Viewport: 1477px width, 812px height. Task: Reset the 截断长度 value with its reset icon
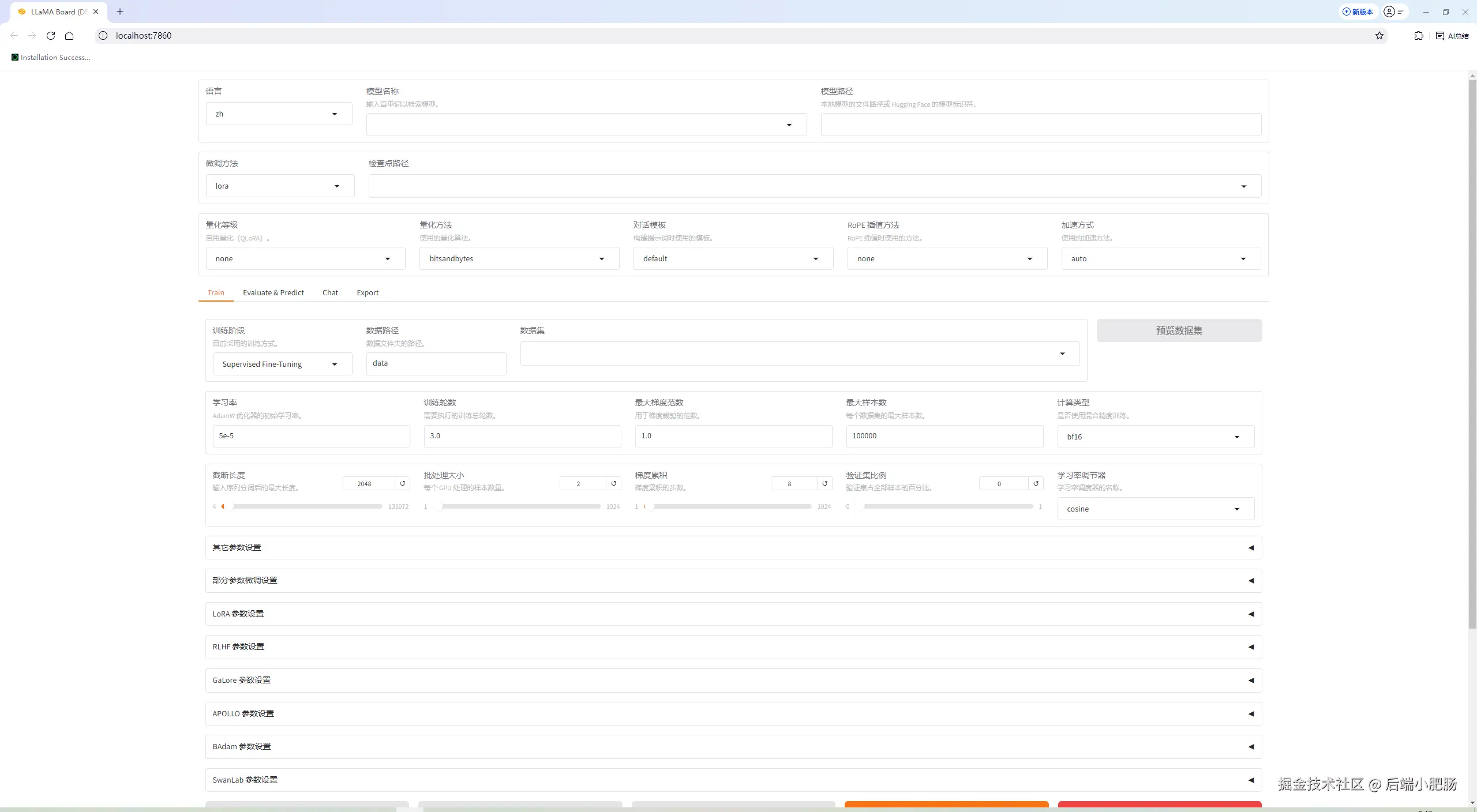(403, 483)
